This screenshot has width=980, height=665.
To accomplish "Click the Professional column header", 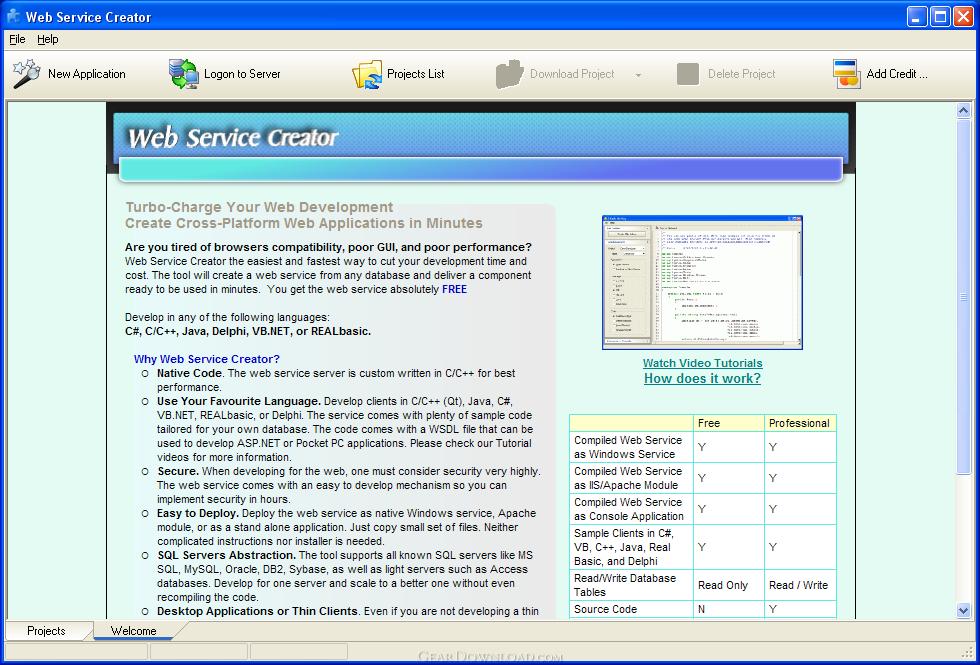I will [x=799, y=423].
